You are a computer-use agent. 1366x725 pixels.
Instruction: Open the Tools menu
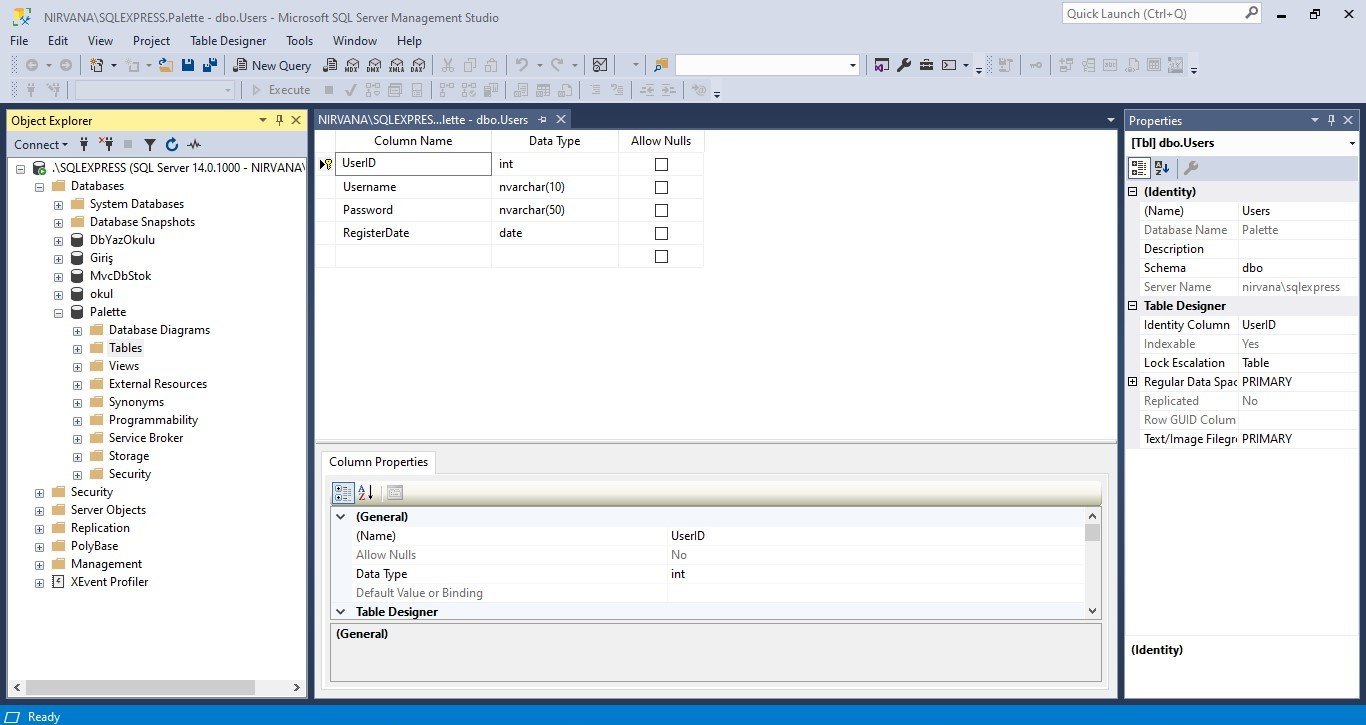299,41
